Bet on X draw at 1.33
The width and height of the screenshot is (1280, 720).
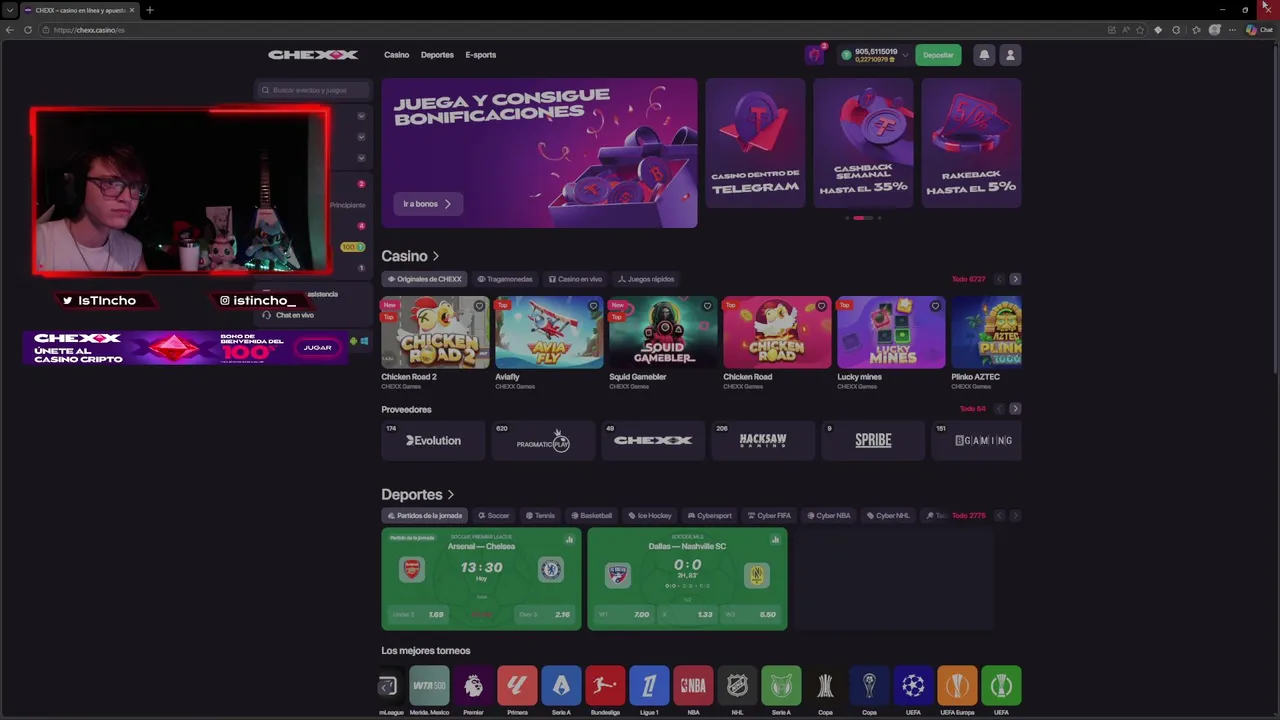coord(688,615)
